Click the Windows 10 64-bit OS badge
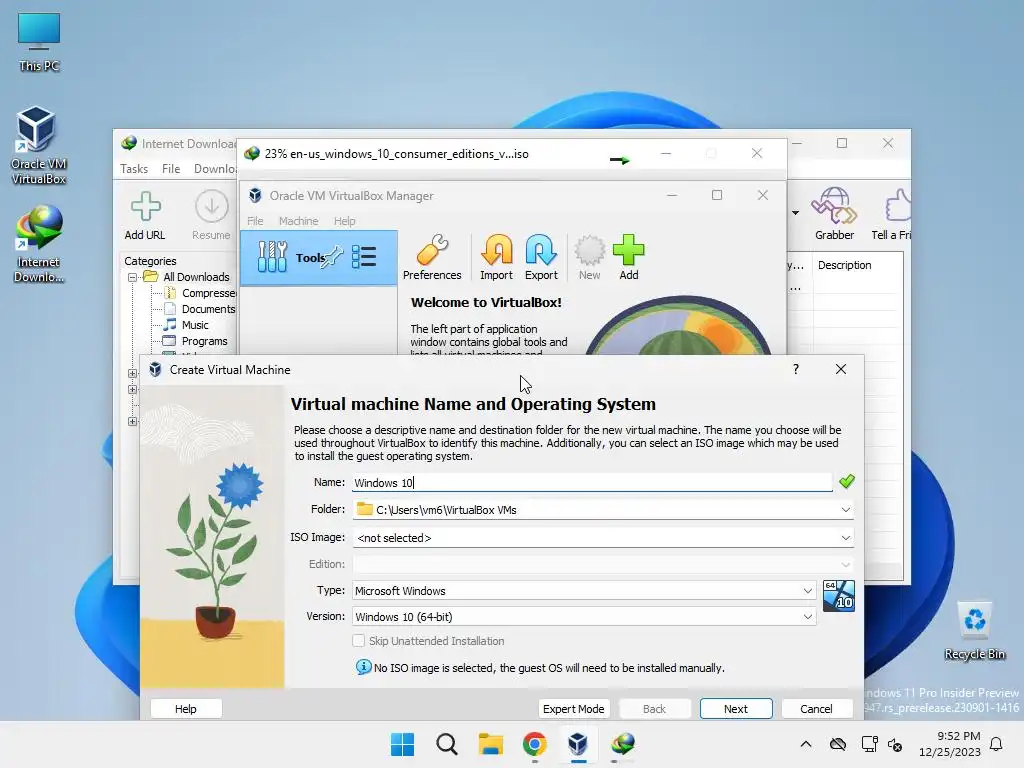 839,596
